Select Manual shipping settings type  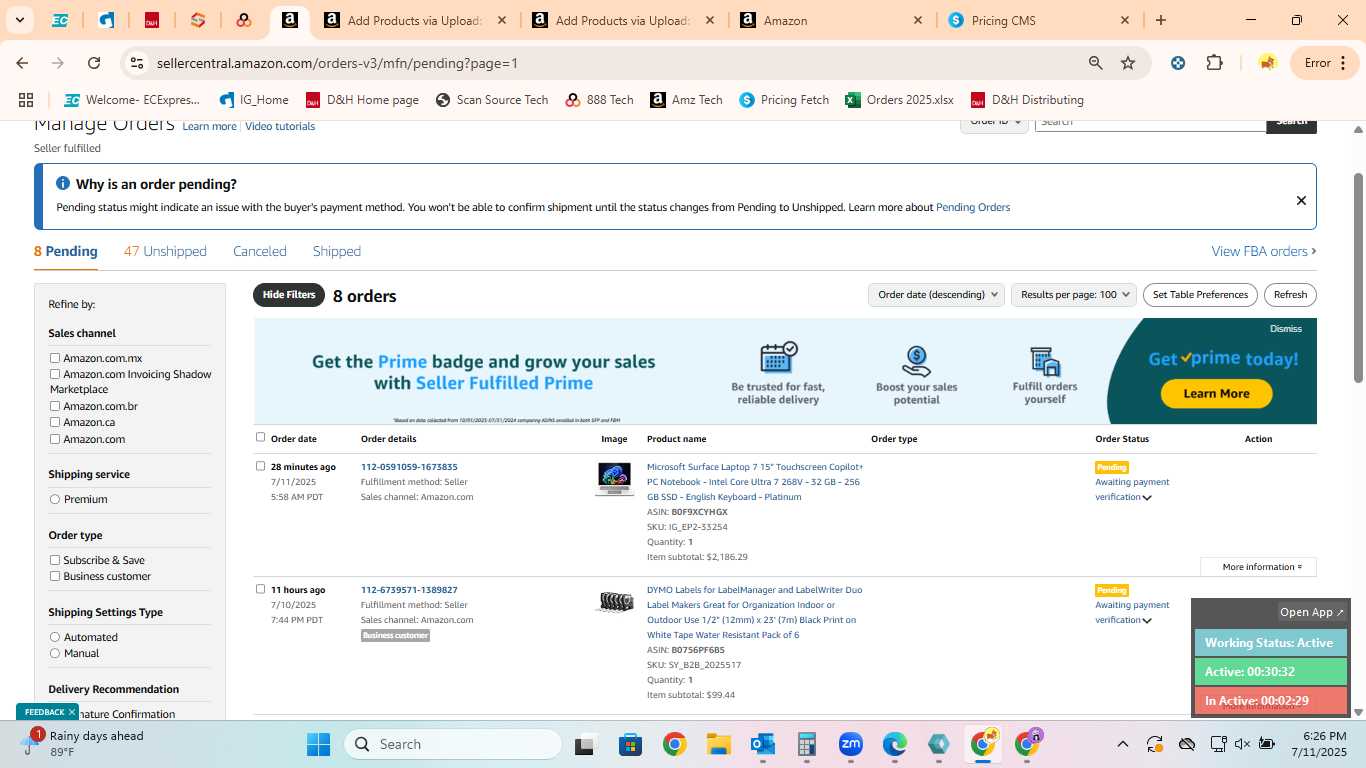[55, 653]
